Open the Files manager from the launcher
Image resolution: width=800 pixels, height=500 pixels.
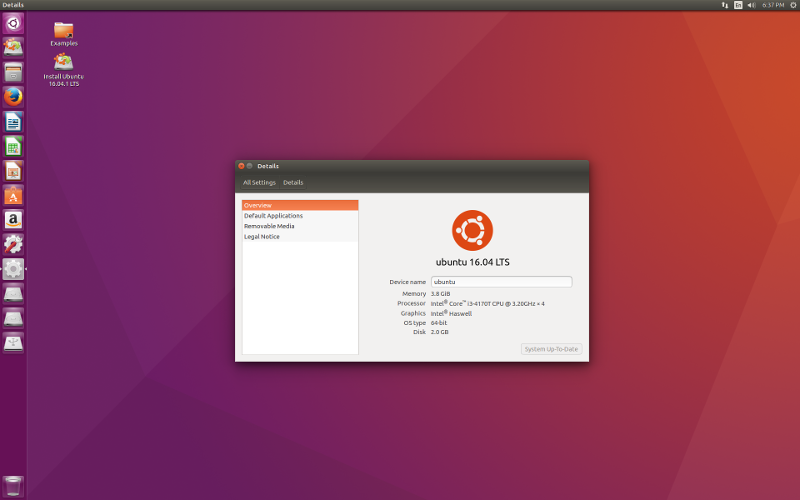pyautogui.click(x=13, y=72)
